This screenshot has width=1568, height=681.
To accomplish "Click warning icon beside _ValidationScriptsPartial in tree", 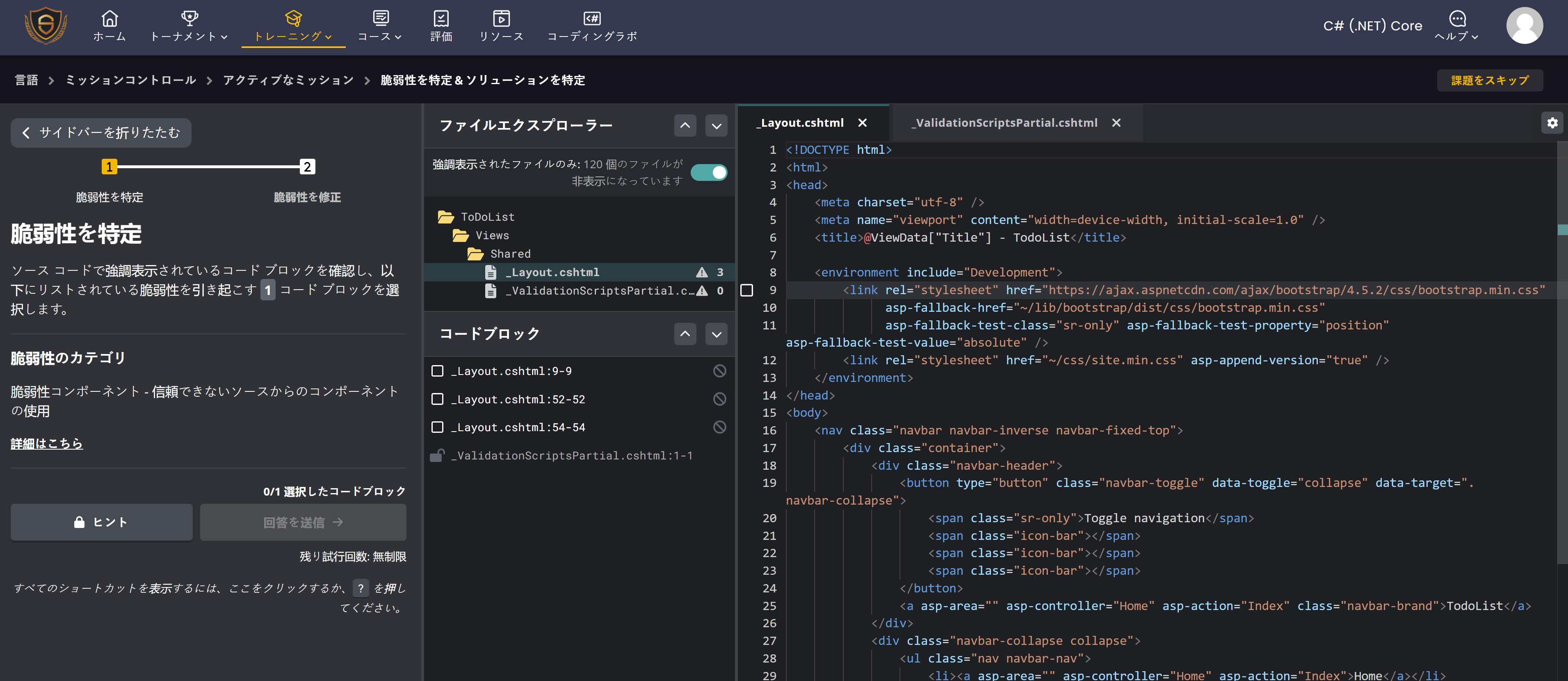I will pyautogui.click(x=702, y=291).
